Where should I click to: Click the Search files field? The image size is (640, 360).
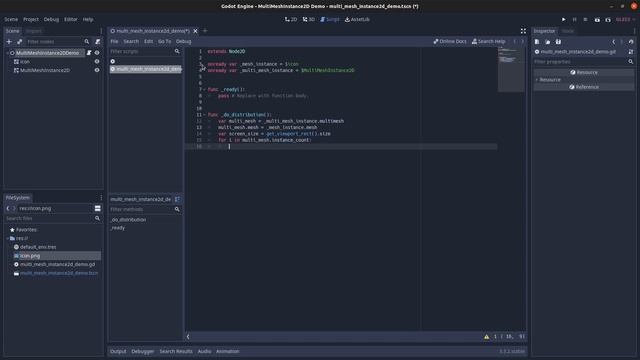tap(53, 218)
